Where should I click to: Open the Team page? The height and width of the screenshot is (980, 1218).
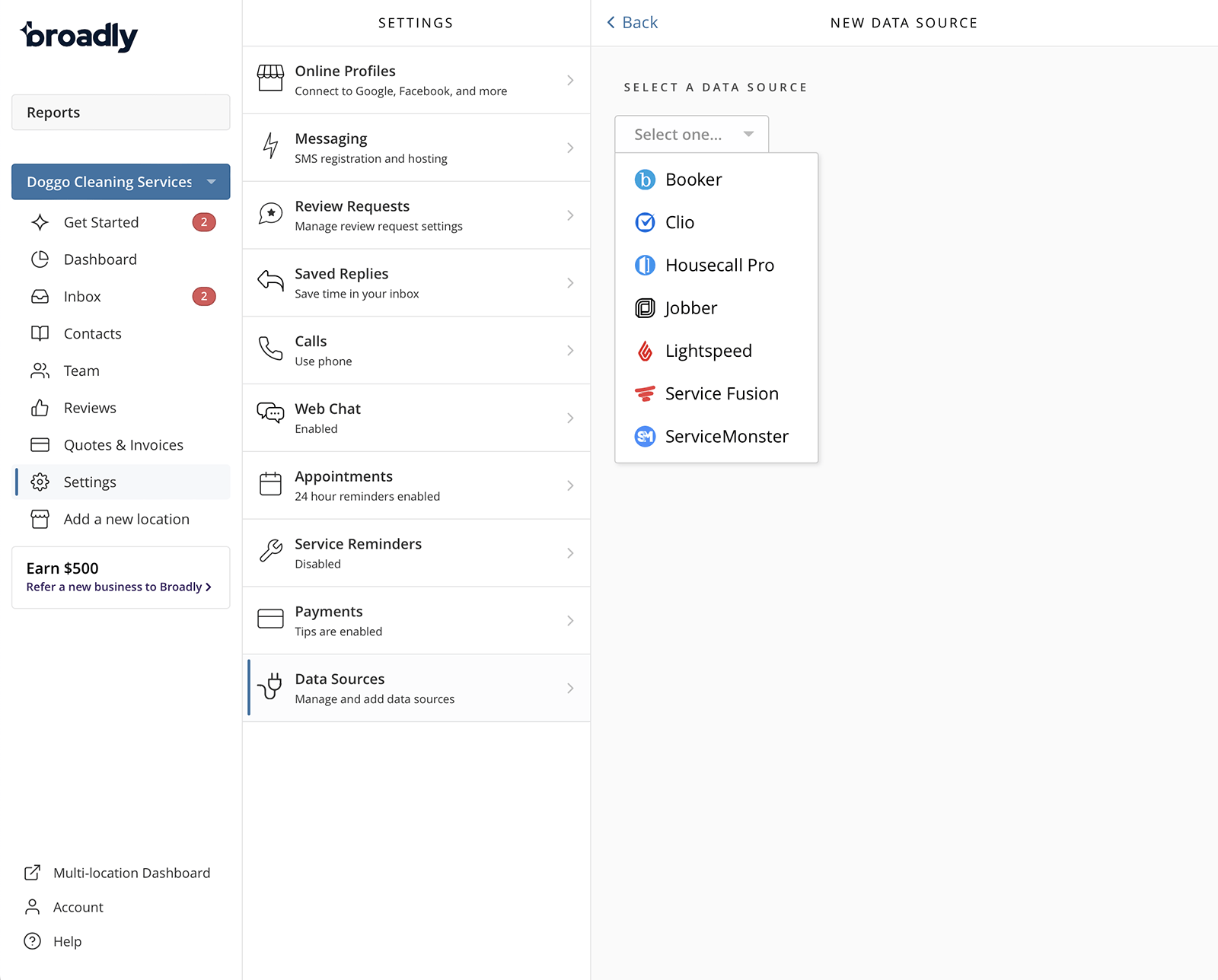[x=81, y=371]
